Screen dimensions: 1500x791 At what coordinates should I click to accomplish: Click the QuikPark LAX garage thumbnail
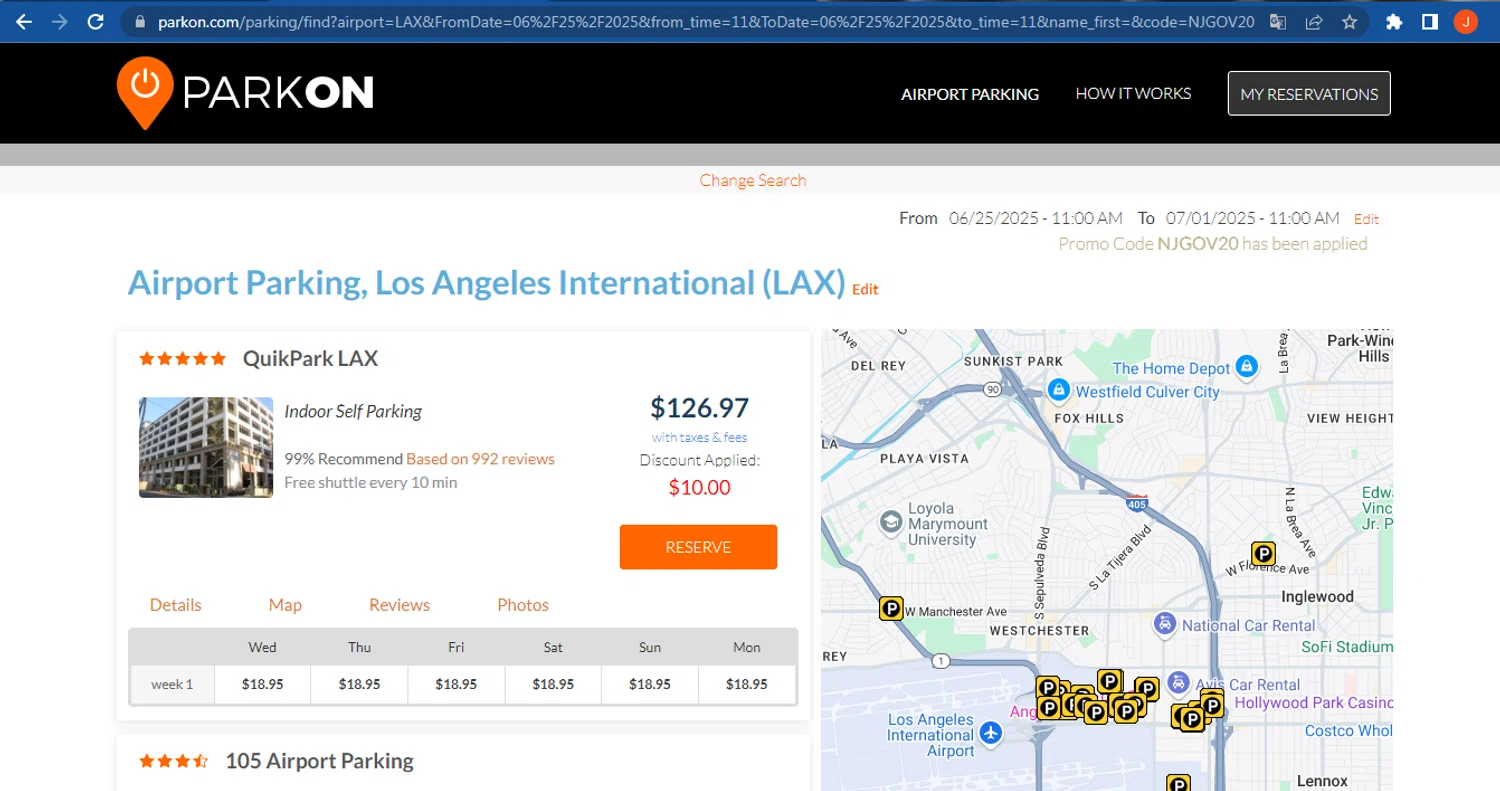tap(206, 447)
